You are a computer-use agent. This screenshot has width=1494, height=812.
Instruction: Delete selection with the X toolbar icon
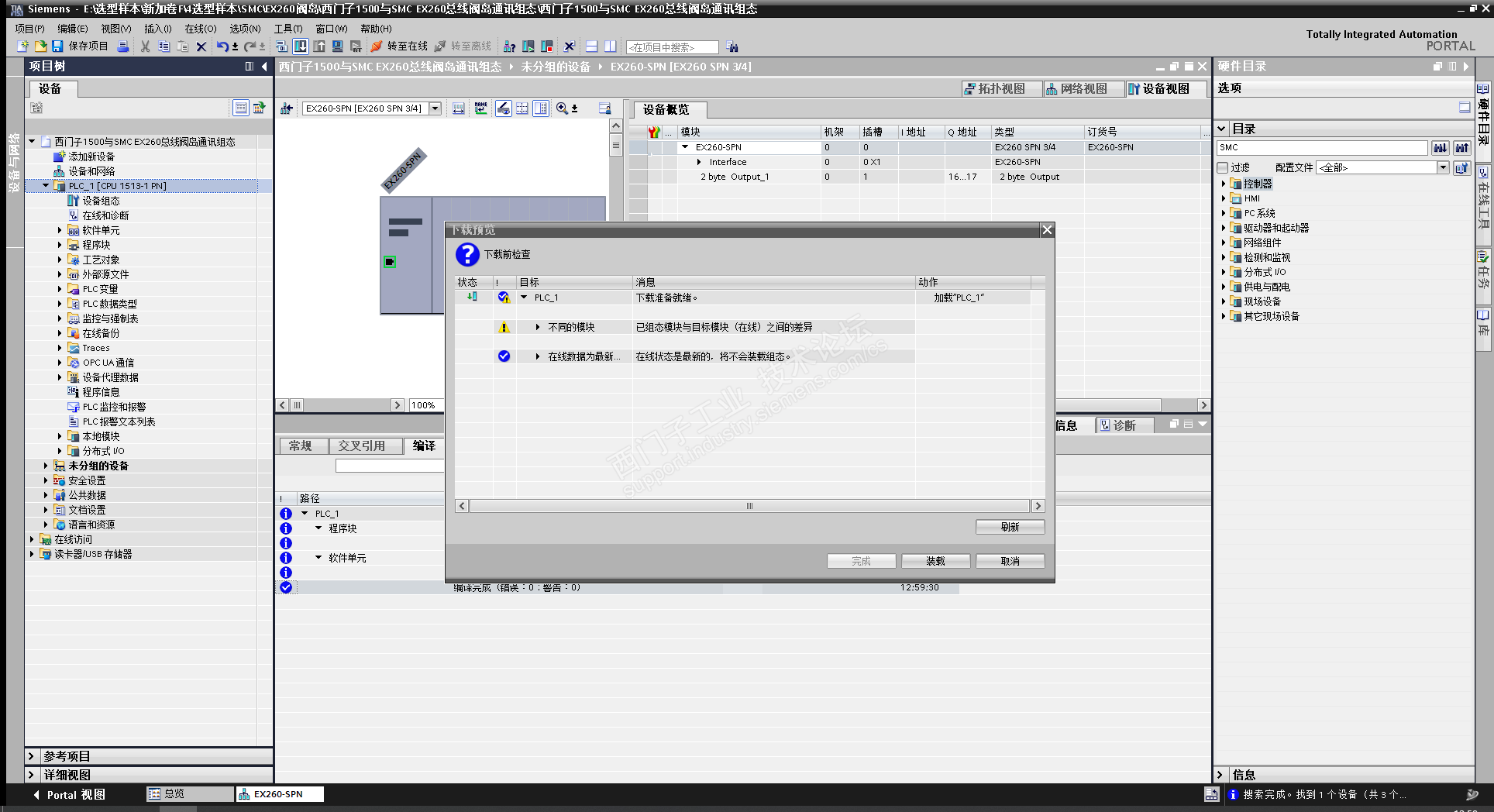click(201, 46)
